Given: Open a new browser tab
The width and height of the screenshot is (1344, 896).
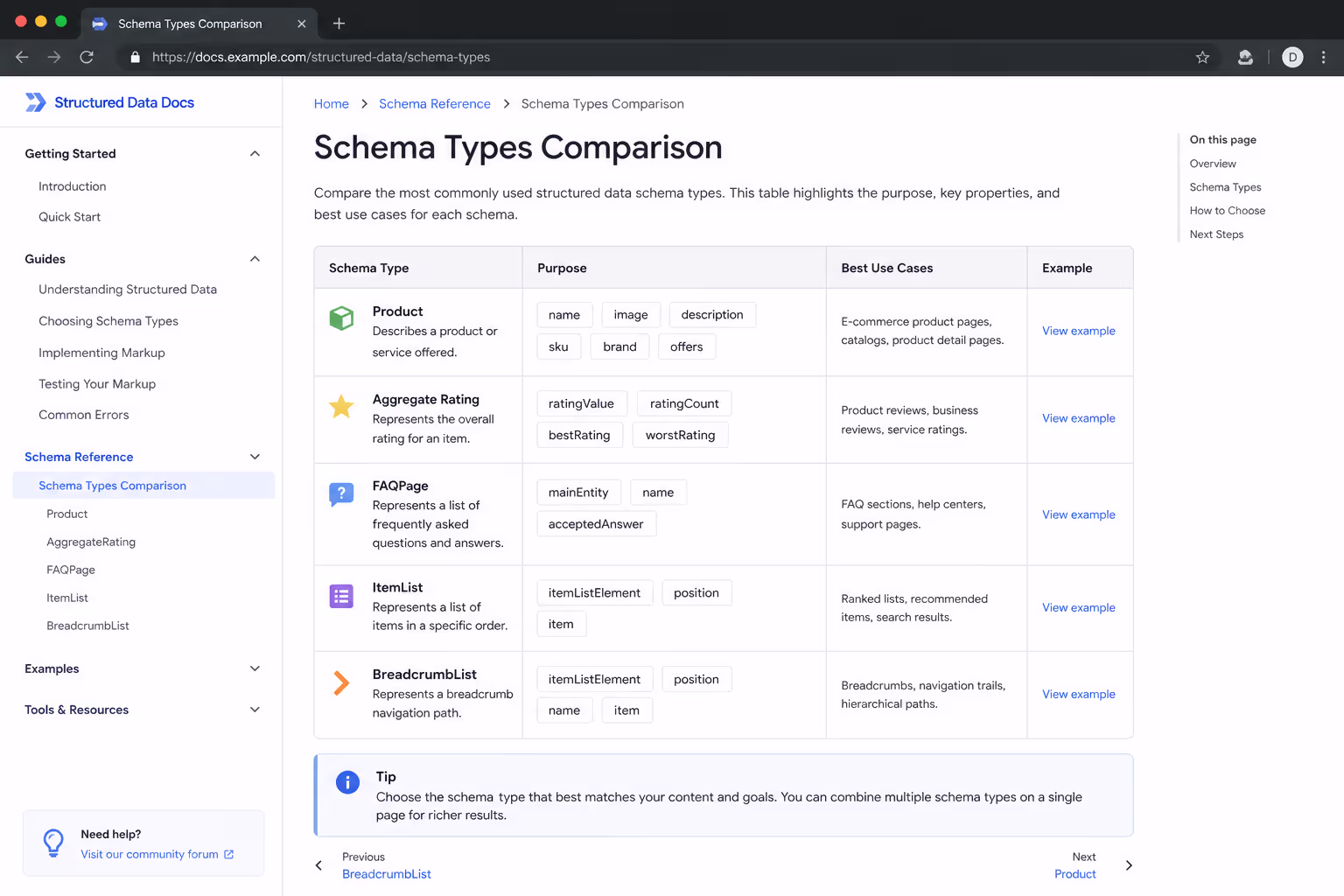Looking at the screenshot, I should pyautogui.click(x=339, y=24).
